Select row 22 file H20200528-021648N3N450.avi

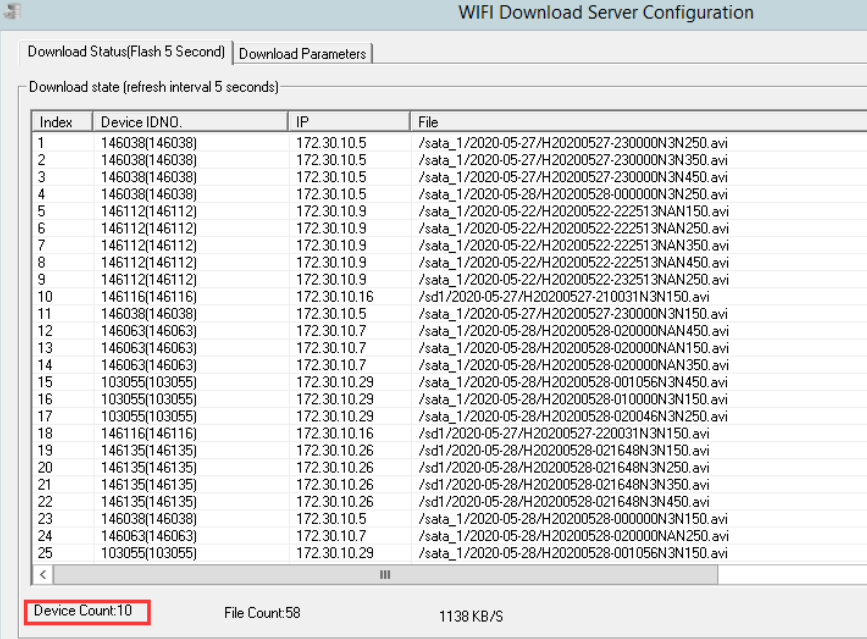(x=564, y=502)
